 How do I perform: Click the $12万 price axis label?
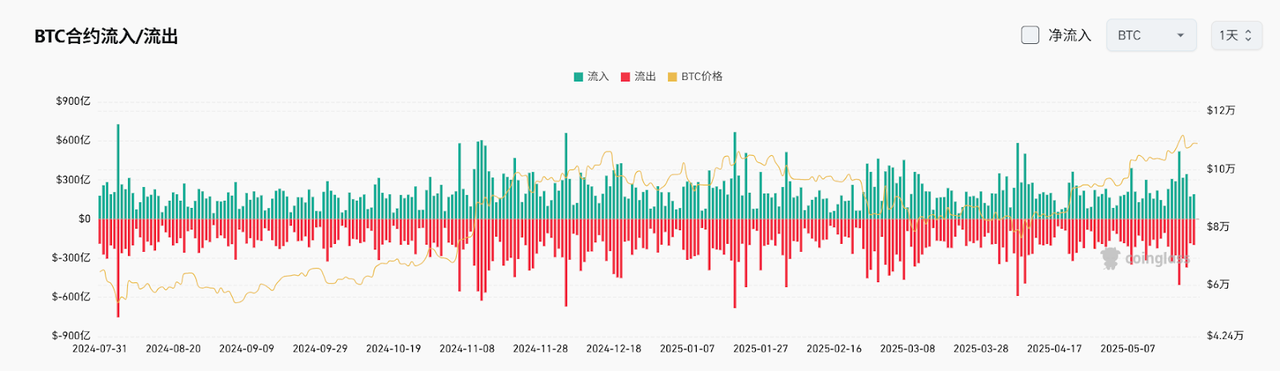[1223, 111]
